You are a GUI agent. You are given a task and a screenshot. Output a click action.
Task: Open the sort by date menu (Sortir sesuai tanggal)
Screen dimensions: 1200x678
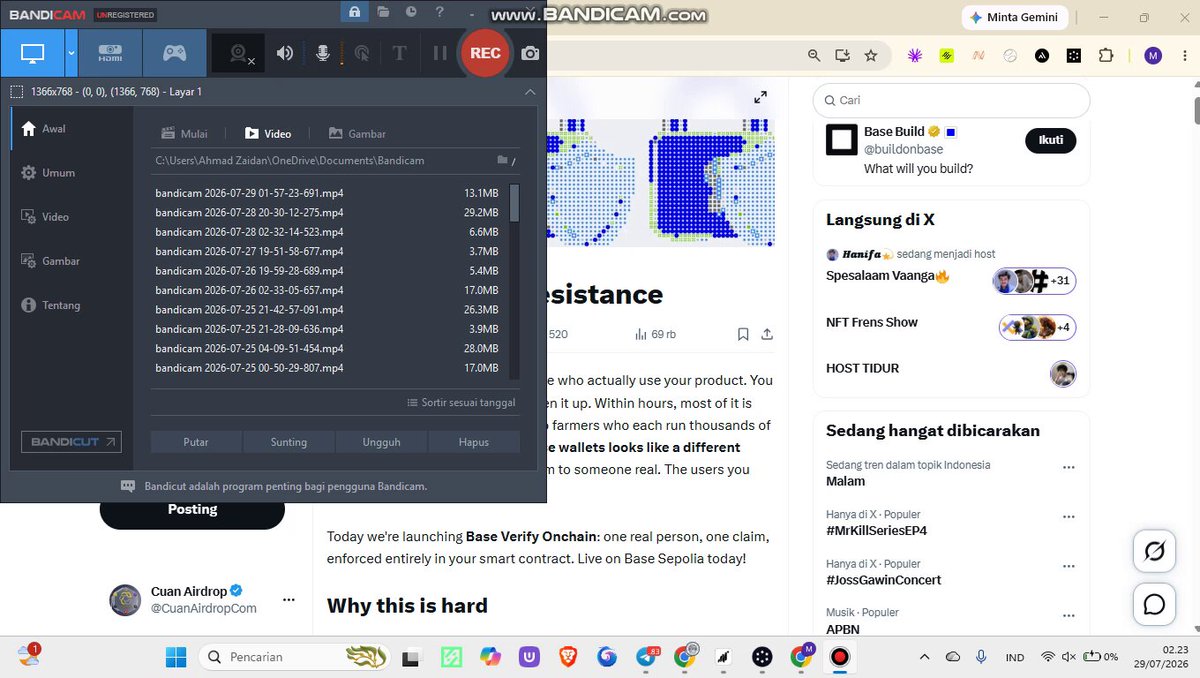click(461, 402)
